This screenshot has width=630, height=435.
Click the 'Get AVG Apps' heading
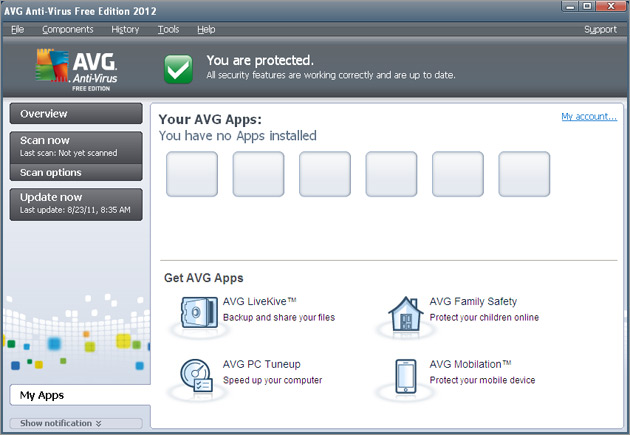(x=204, y=278)
